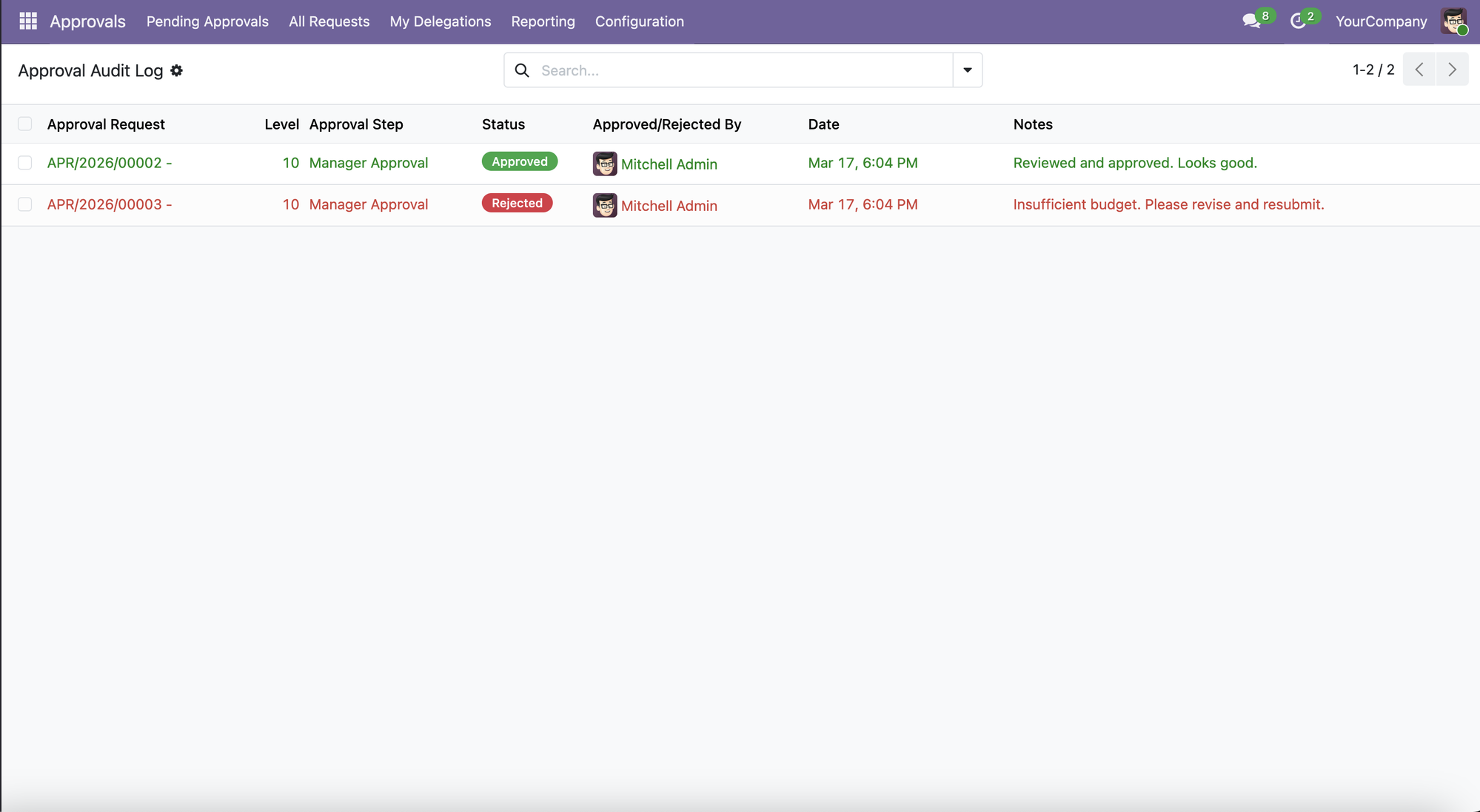Image resolution: width=1480 pixels, height=812 pixels.
Task: Open Mitchell Admin's avatar on the rejected row
Action: click(605, 205)
